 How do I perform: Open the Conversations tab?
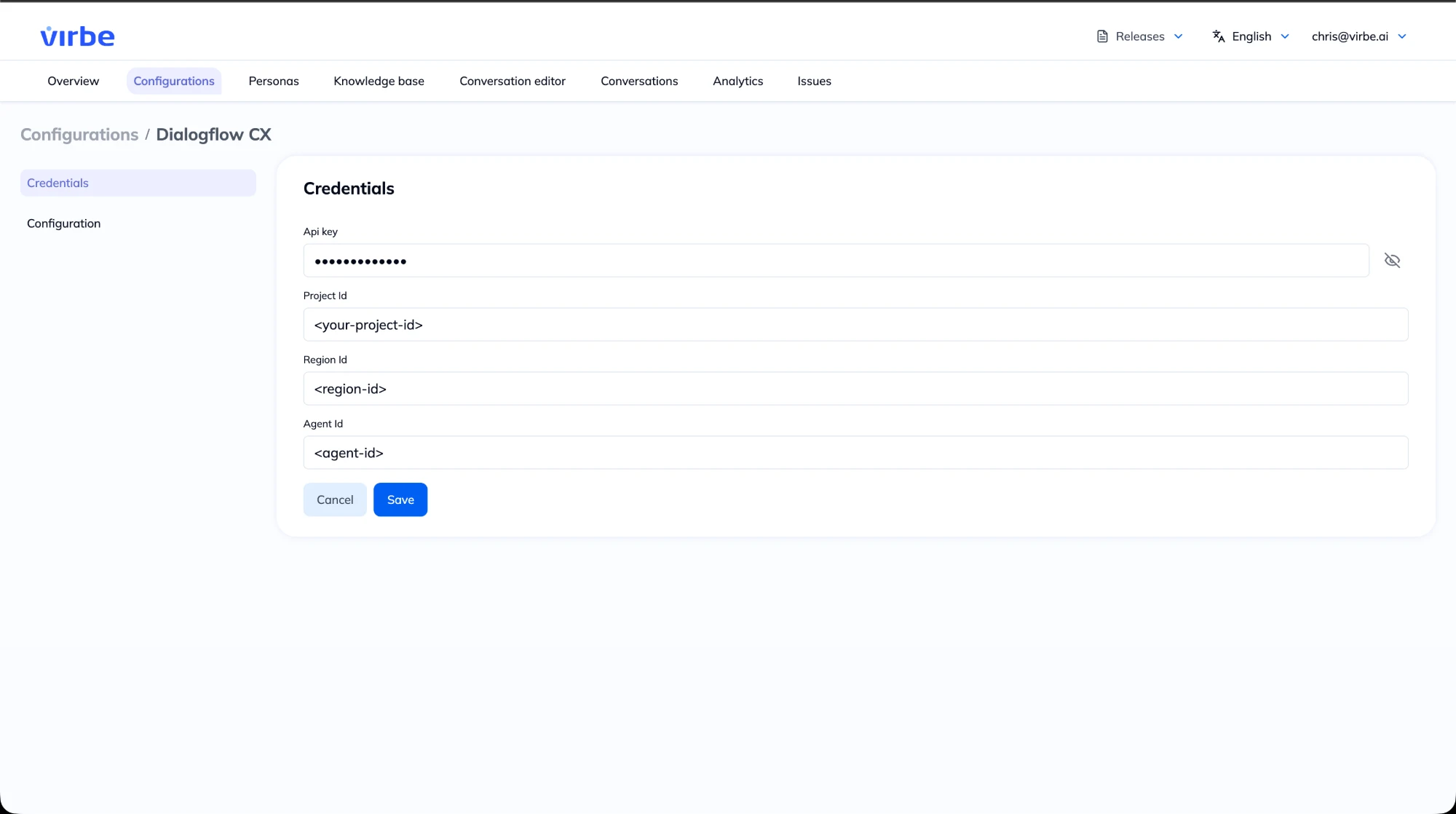[x=639, y=81]
